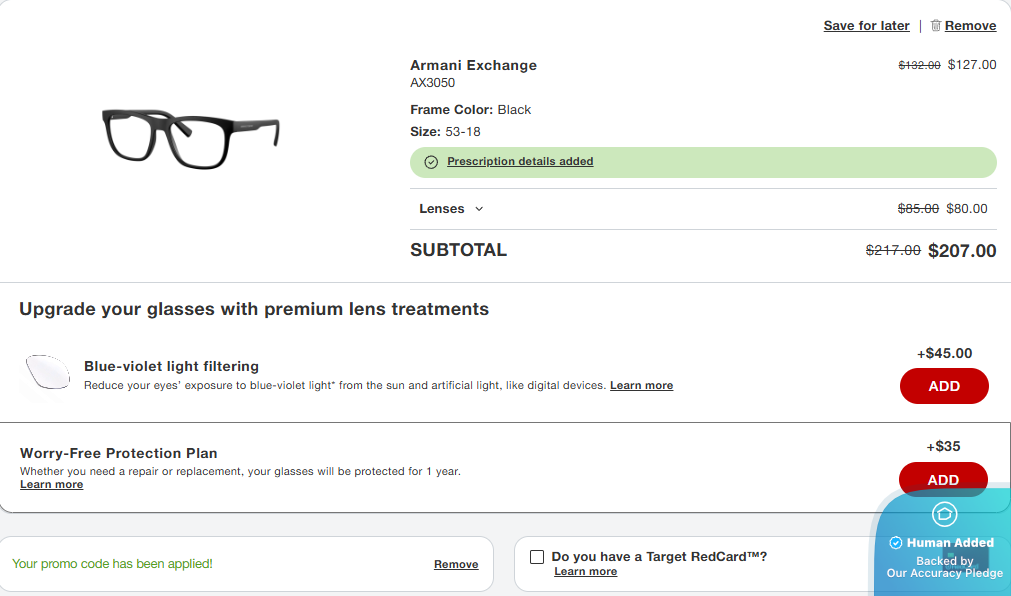Learn more about the Worry-Free Protection Plan
This screenshot has height=596, width=1011.
point(51,485)
